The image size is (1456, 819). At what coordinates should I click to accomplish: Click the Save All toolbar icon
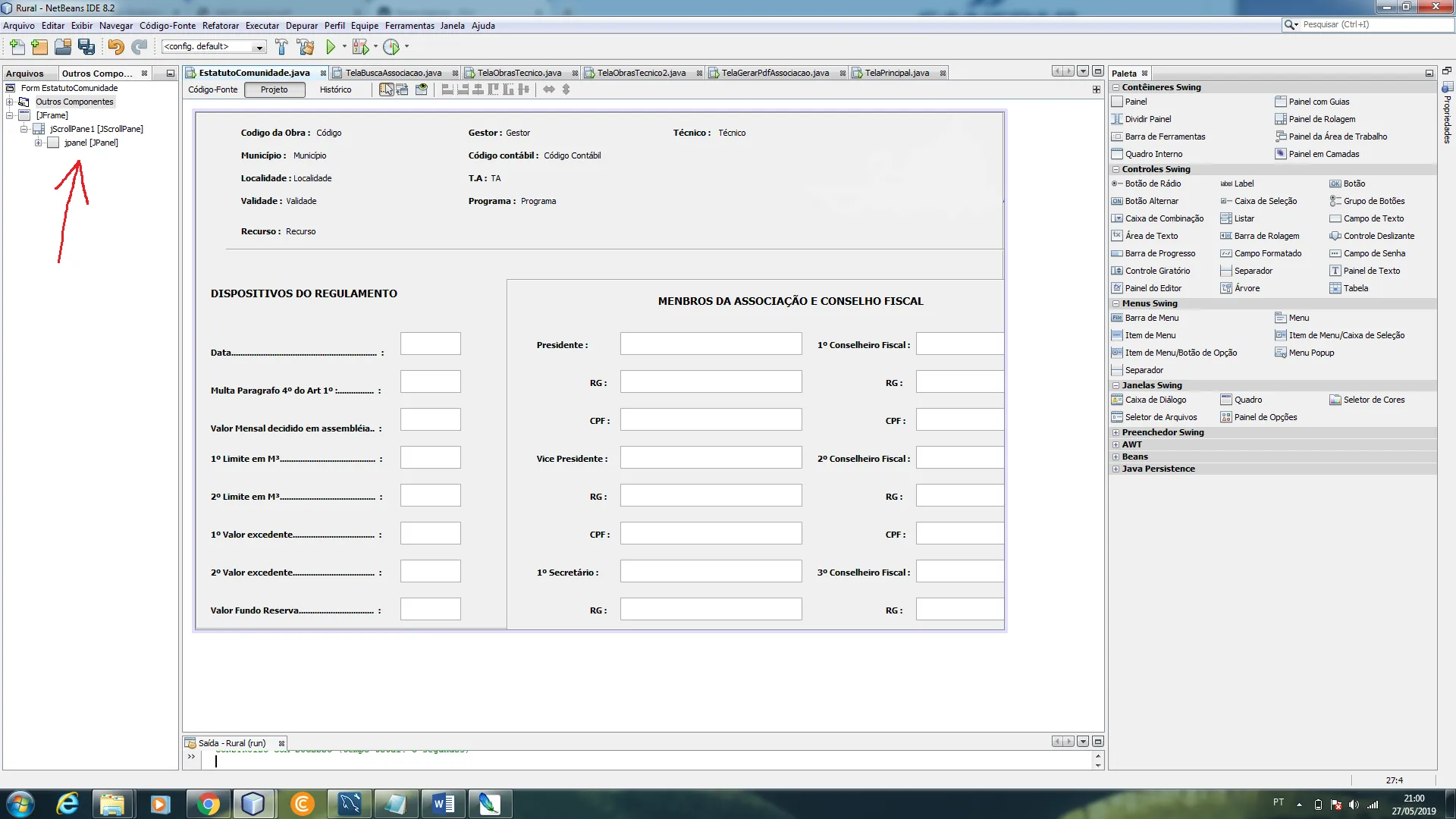pos(86,47)
